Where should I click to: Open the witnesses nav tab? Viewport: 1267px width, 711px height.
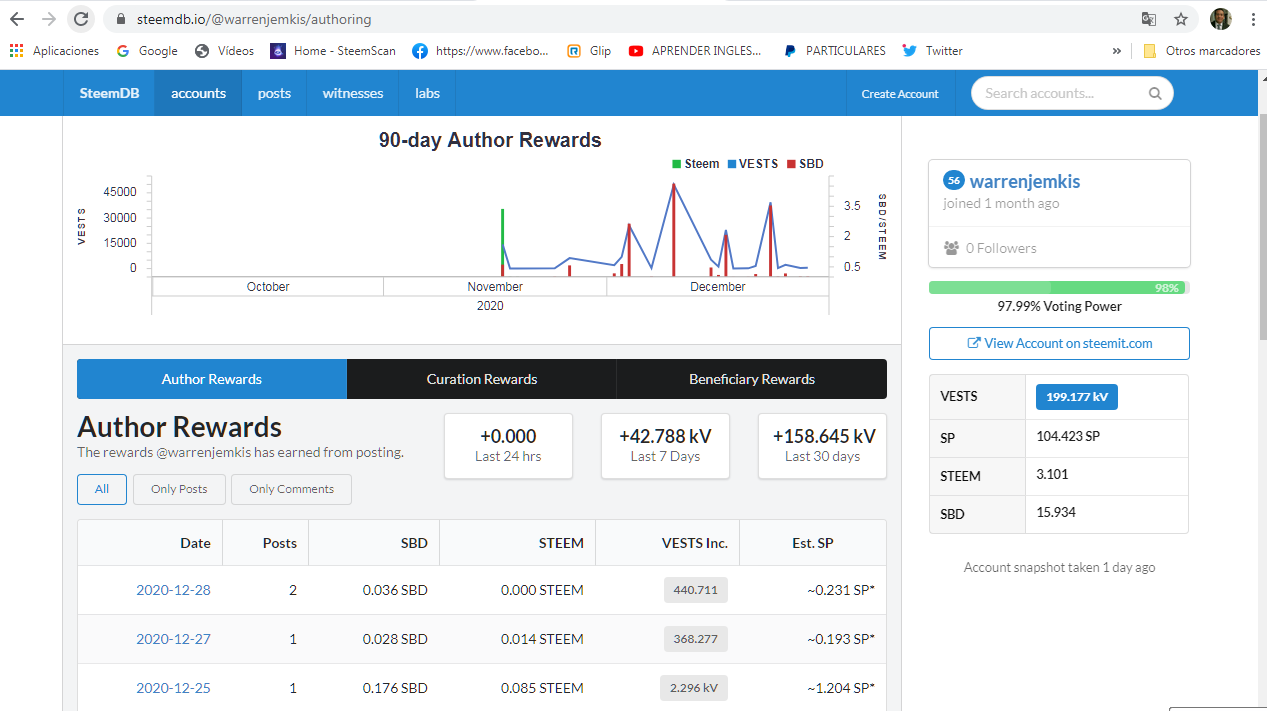(x=353, y=93)
